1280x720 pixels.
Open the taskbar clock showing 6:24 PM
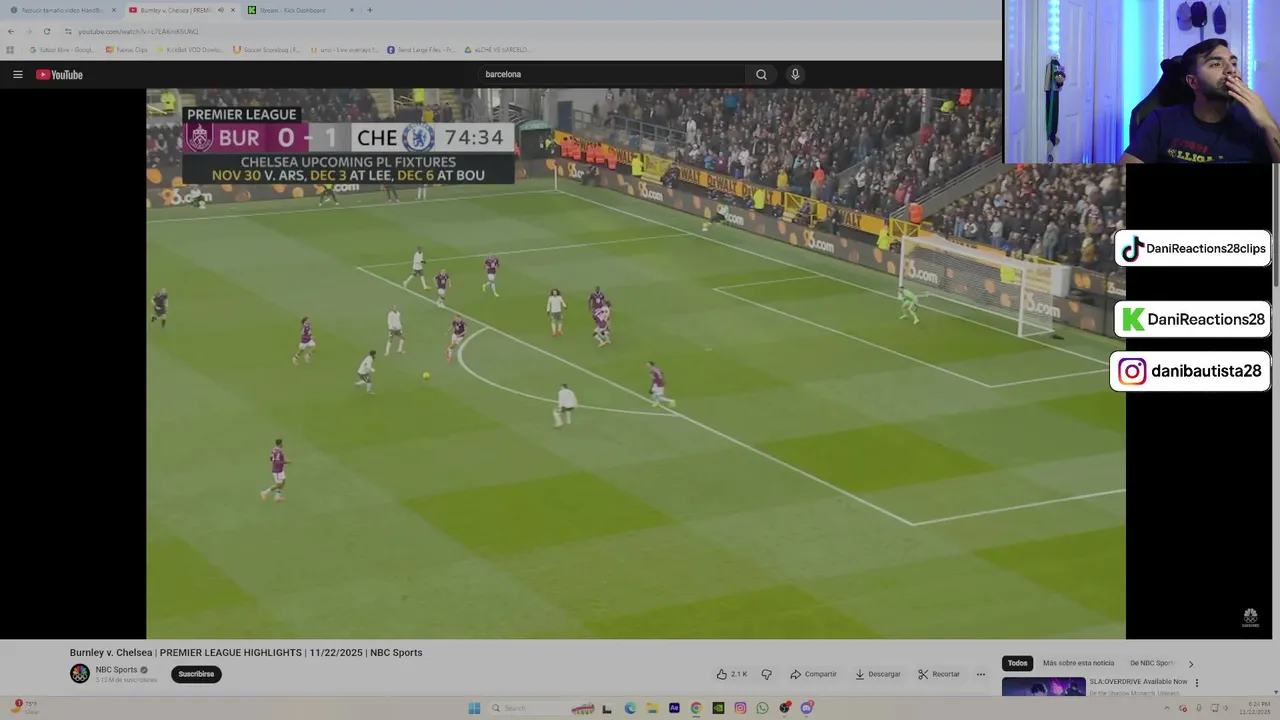point(1254,708)
